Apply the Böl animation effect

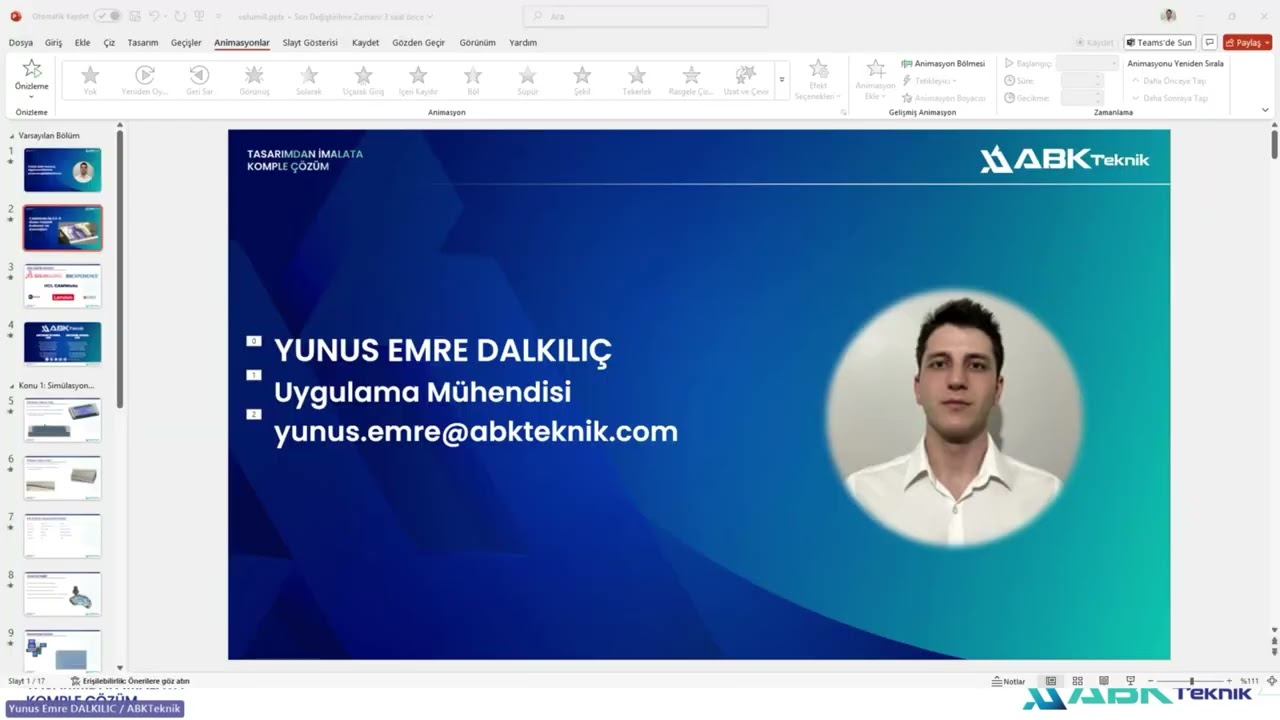click(473, 80)
